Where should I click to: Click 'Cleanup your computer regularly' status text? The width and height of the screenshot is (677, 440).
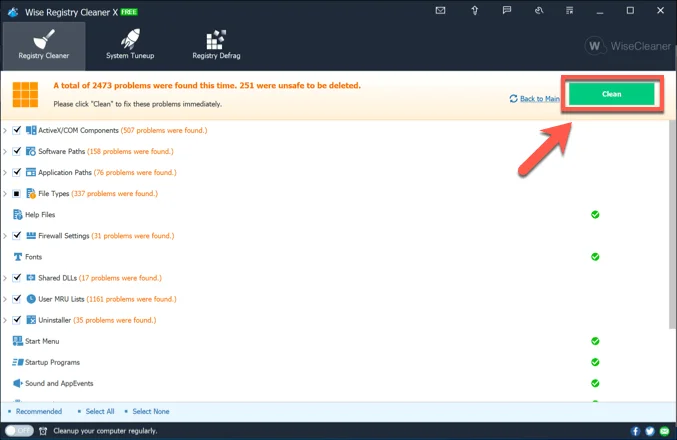click(x=105, y=431)
